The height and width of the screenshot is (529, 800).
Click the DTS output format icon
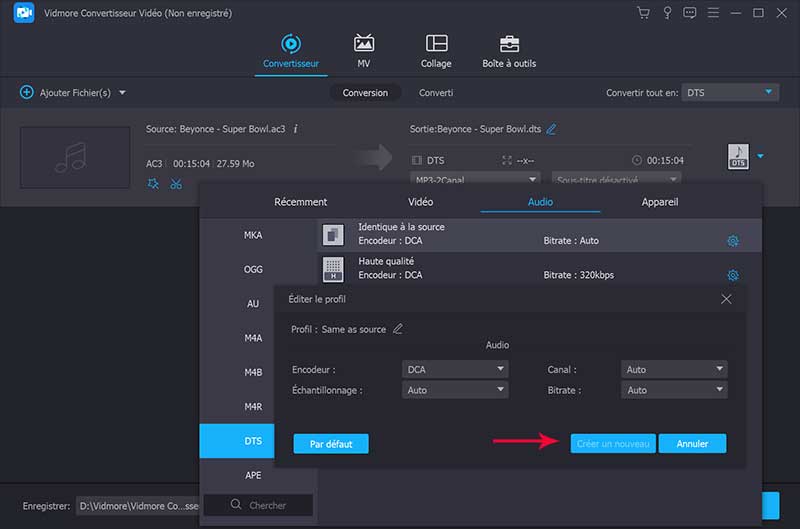pyautogui.click(x=738, y=156)
